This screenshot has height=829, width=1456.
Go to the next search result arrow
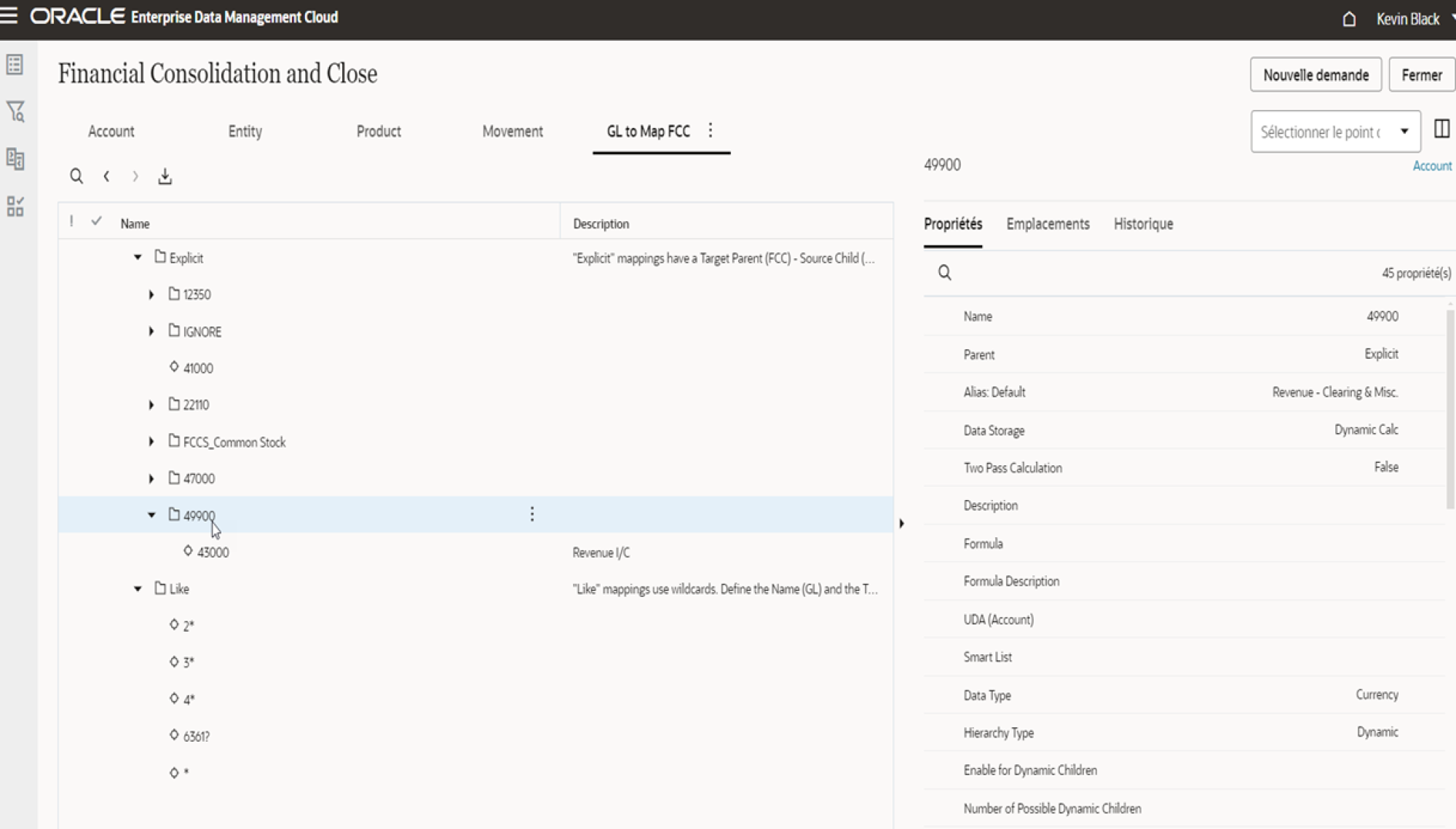[x=135, y=176]
